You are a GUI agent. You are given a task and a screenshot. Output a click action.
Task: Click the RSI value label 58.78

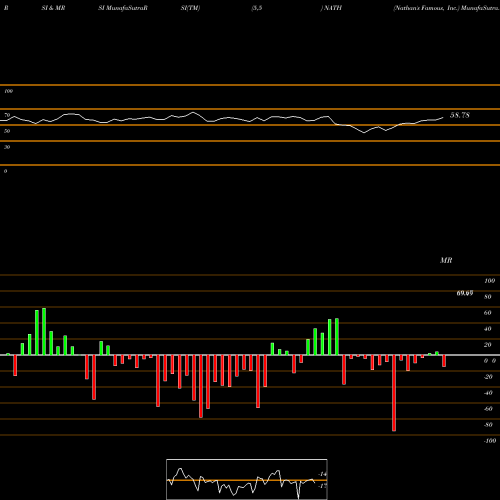pyautogui.click(x=460, y=115)
